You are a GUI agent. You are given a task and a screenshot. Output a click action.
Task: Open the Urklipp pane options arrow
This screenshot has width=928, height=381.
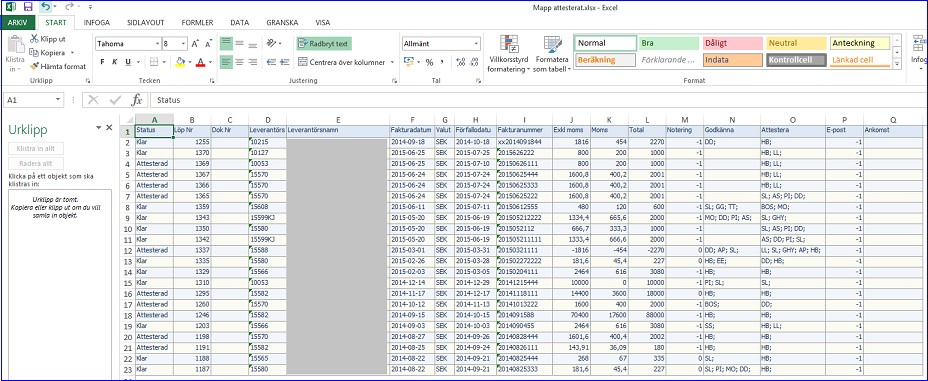pos(98,128)
